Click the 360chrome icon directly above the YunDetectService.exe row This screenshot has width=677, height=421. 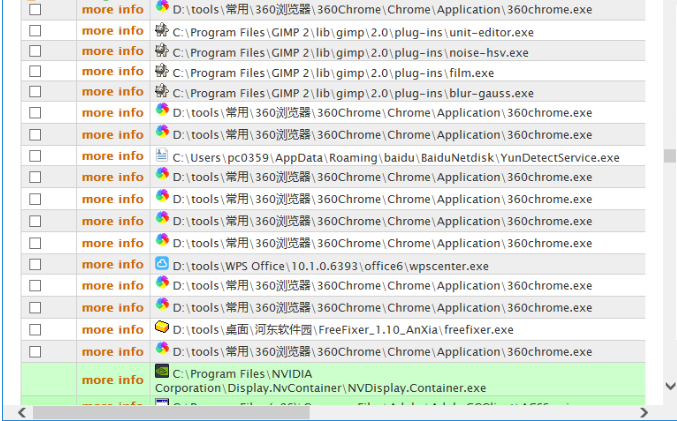(162, 132)
